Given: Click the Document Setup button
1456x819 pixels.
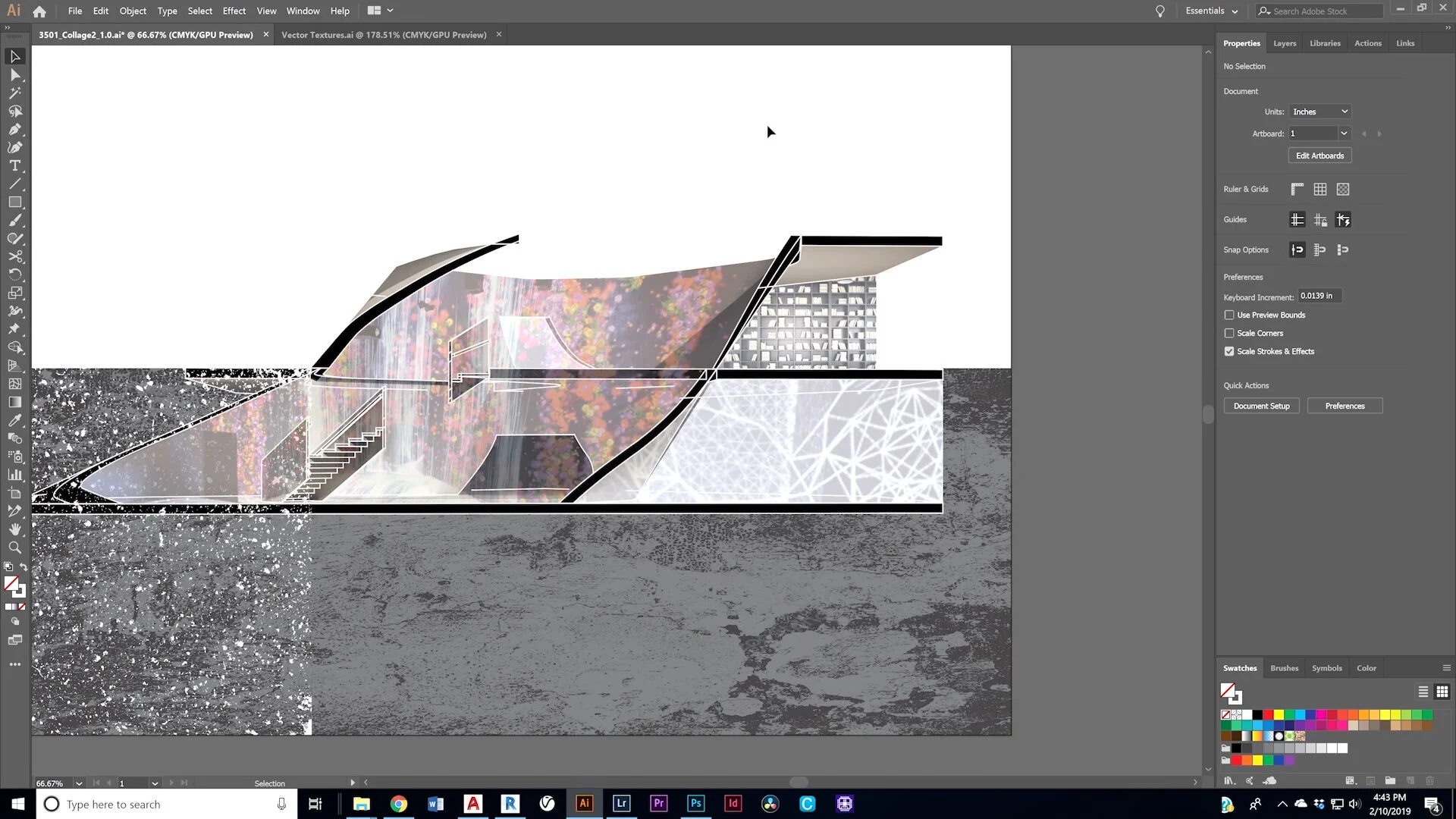Looking at the screenshot, I should tap(1261, 406).
